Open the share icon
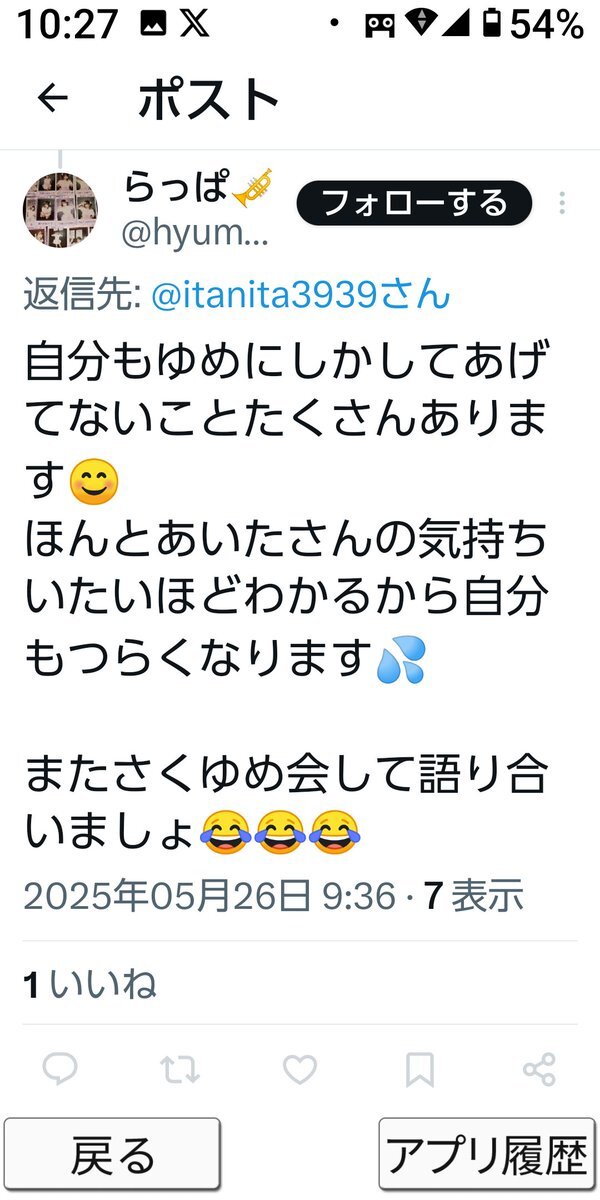 point(540,1070)
